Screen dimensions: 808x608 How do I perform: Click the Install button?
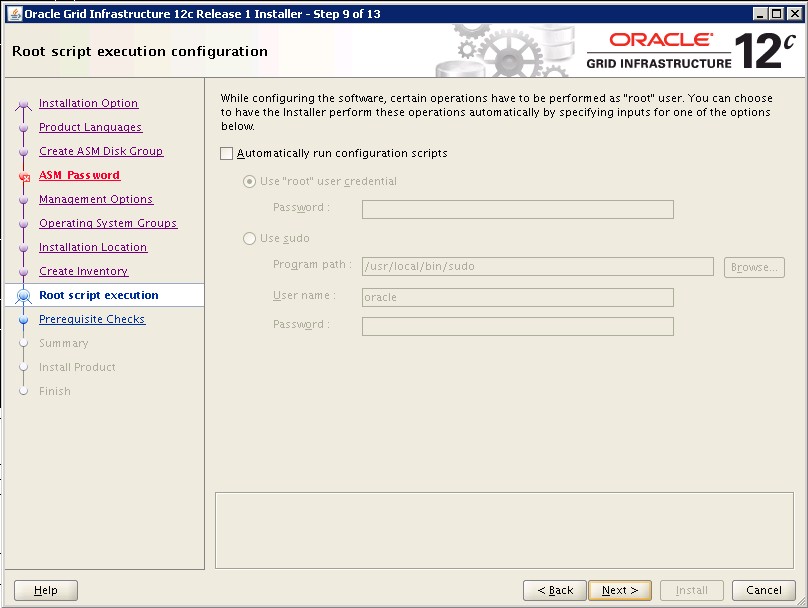tap(692, 590)
